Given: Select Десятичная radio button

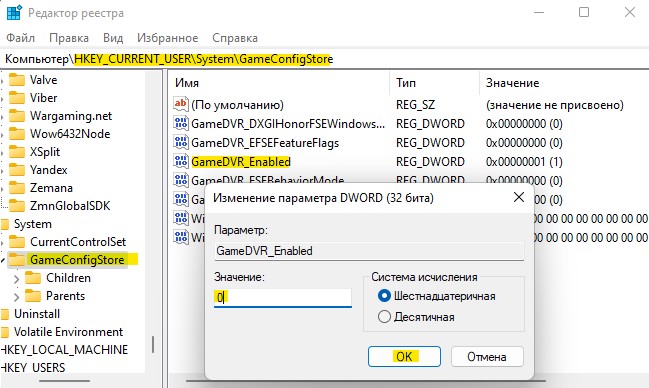Looking at the screenshot, I should coord(384,317).
